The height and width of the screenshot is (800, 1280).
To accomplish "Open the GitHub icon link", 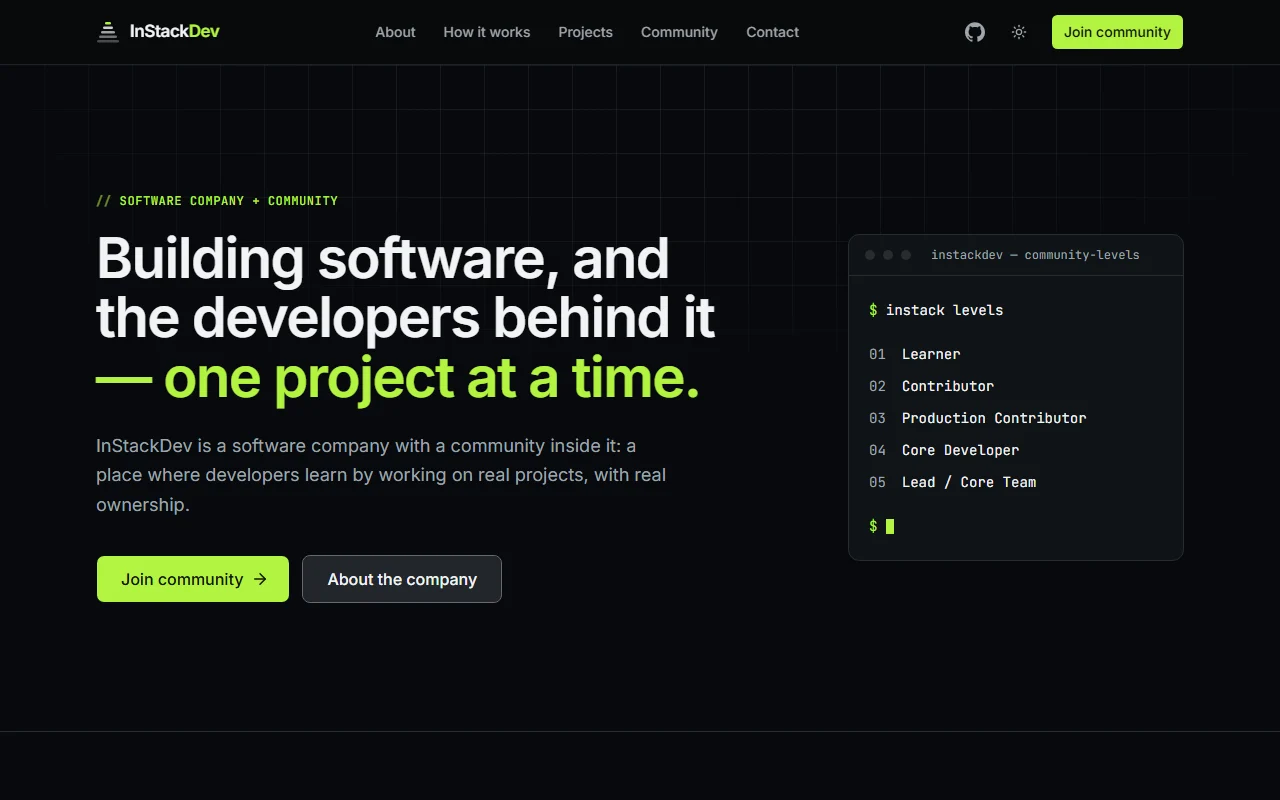I will (x=975, y=32).
